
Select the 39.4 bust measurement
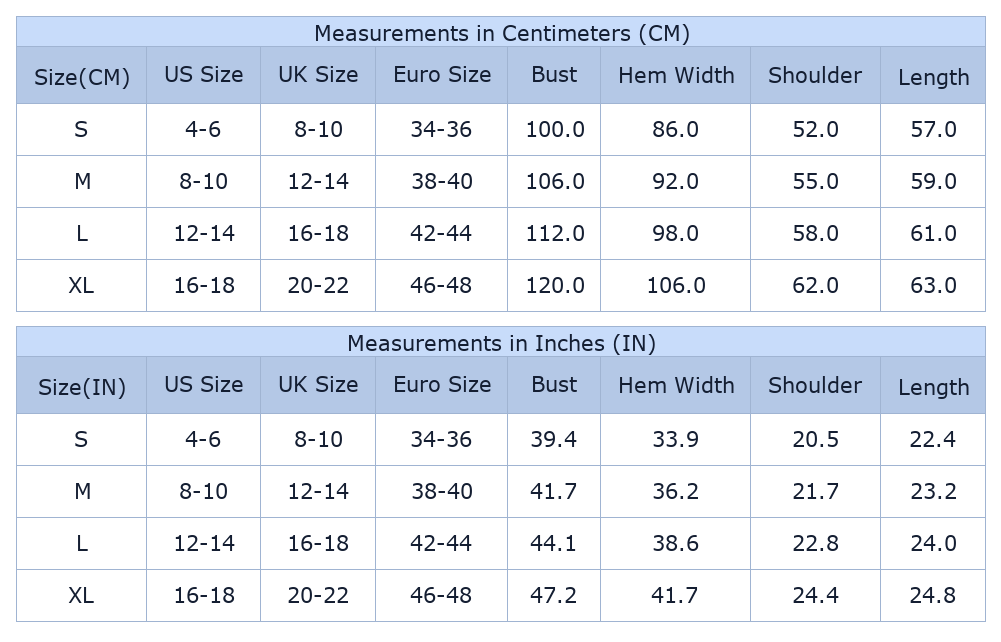(555, 440)
